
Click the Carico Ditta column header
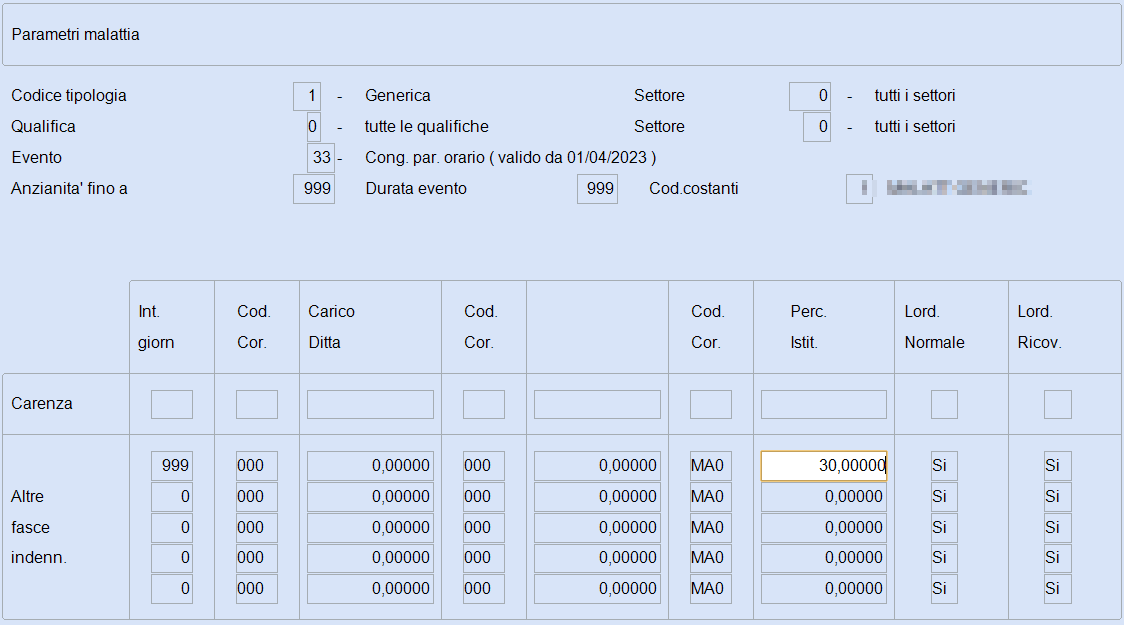(331, 327)
